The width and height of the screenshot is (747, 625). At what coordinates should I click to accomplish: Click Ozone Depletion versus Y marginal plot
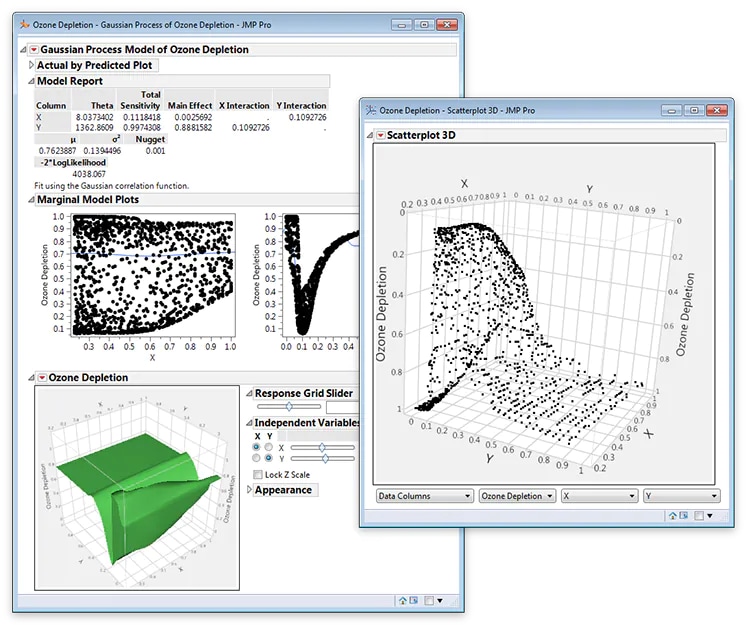coord(321,275)
